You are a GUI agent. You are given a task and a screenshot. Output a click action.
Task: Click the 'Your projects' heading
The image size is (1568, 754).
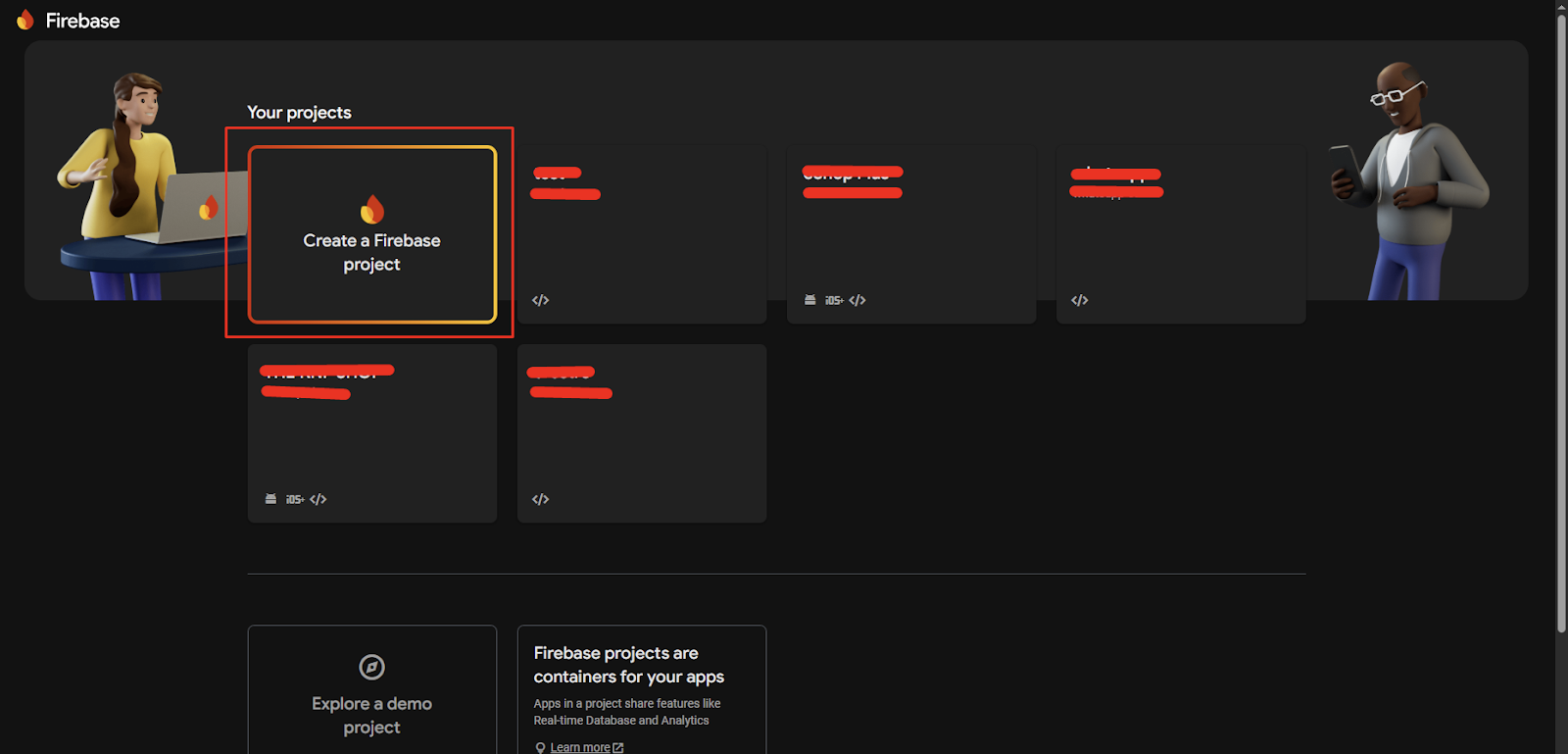click(x=299, y=113)
